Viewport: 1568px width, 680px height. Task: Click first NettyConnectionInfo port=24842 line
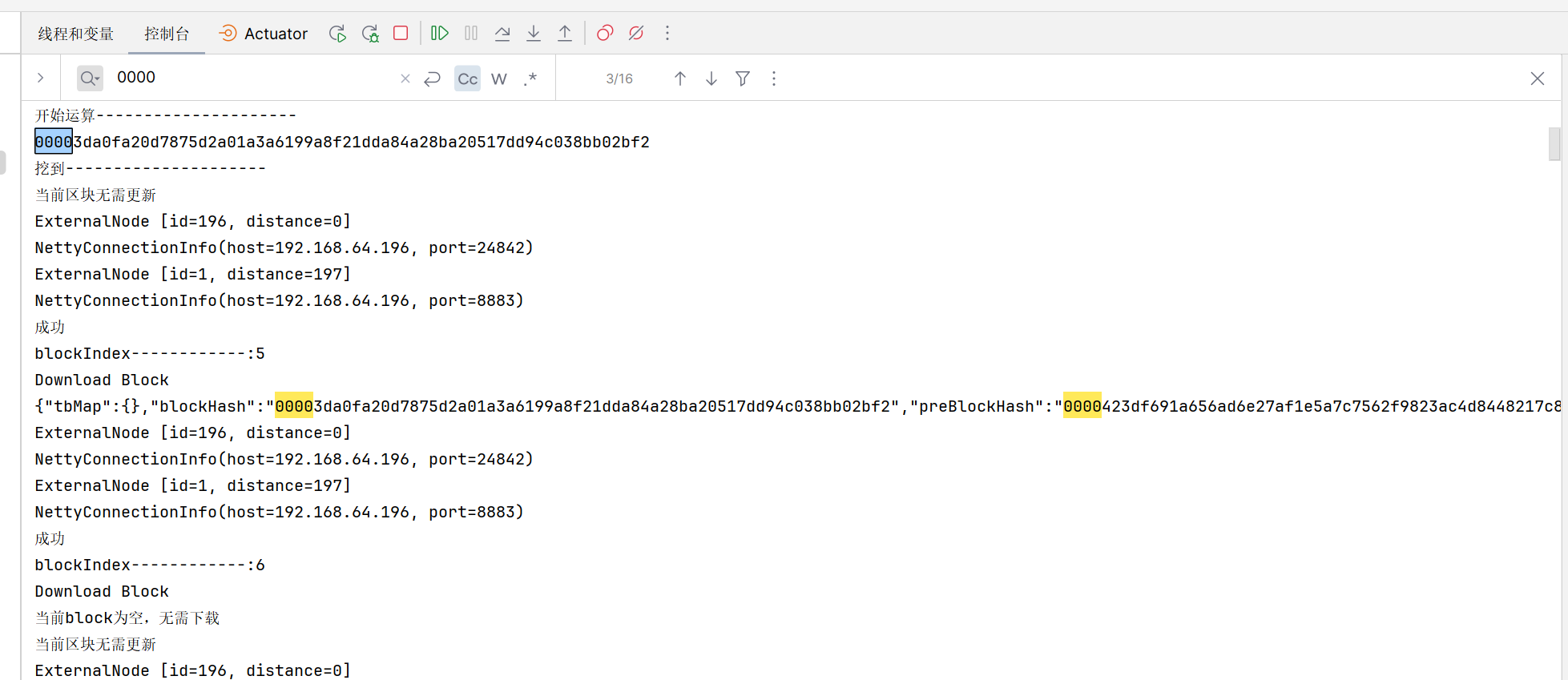[x=284, y=247]
